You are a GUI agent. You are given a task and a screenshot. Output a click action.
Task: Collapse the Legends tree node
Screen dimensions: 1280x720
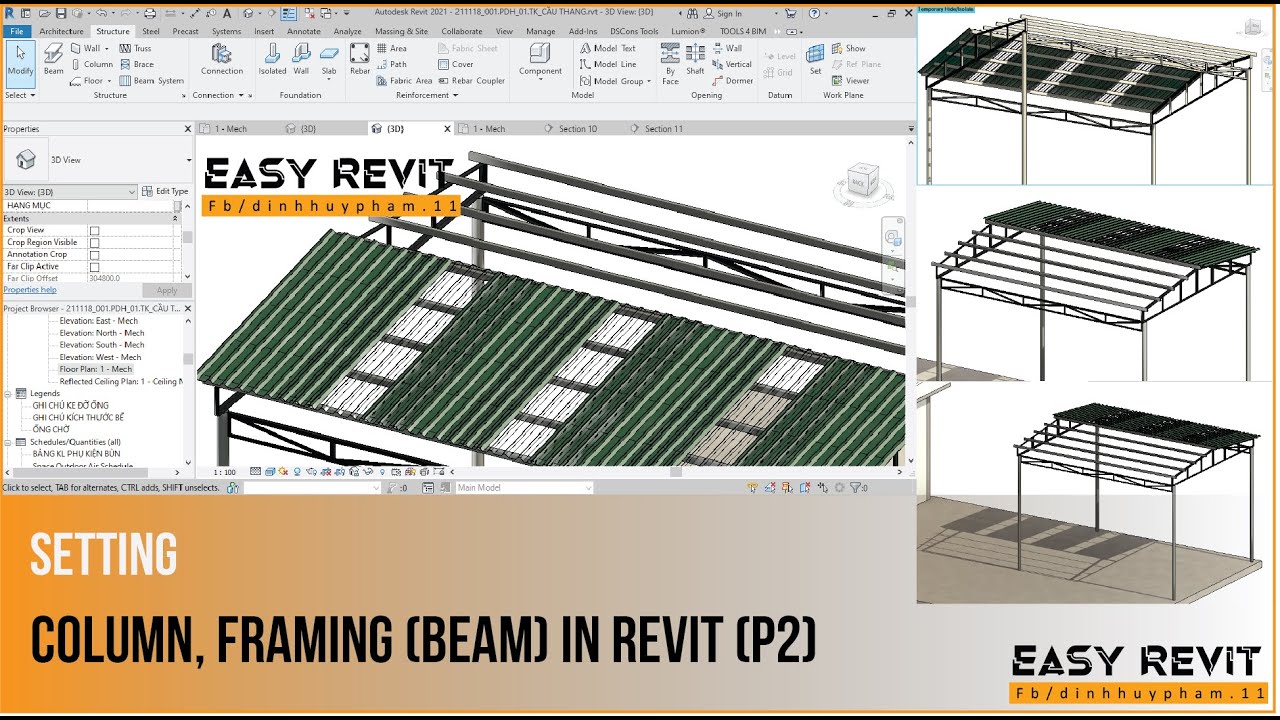9,393
